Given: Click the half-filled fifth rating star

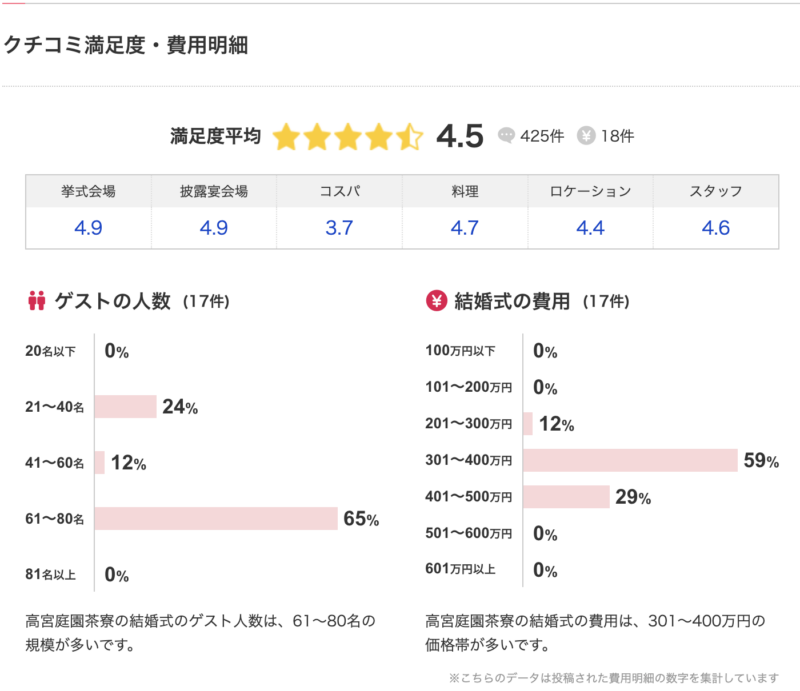Looking at the screenshot, I should point(409,137).
